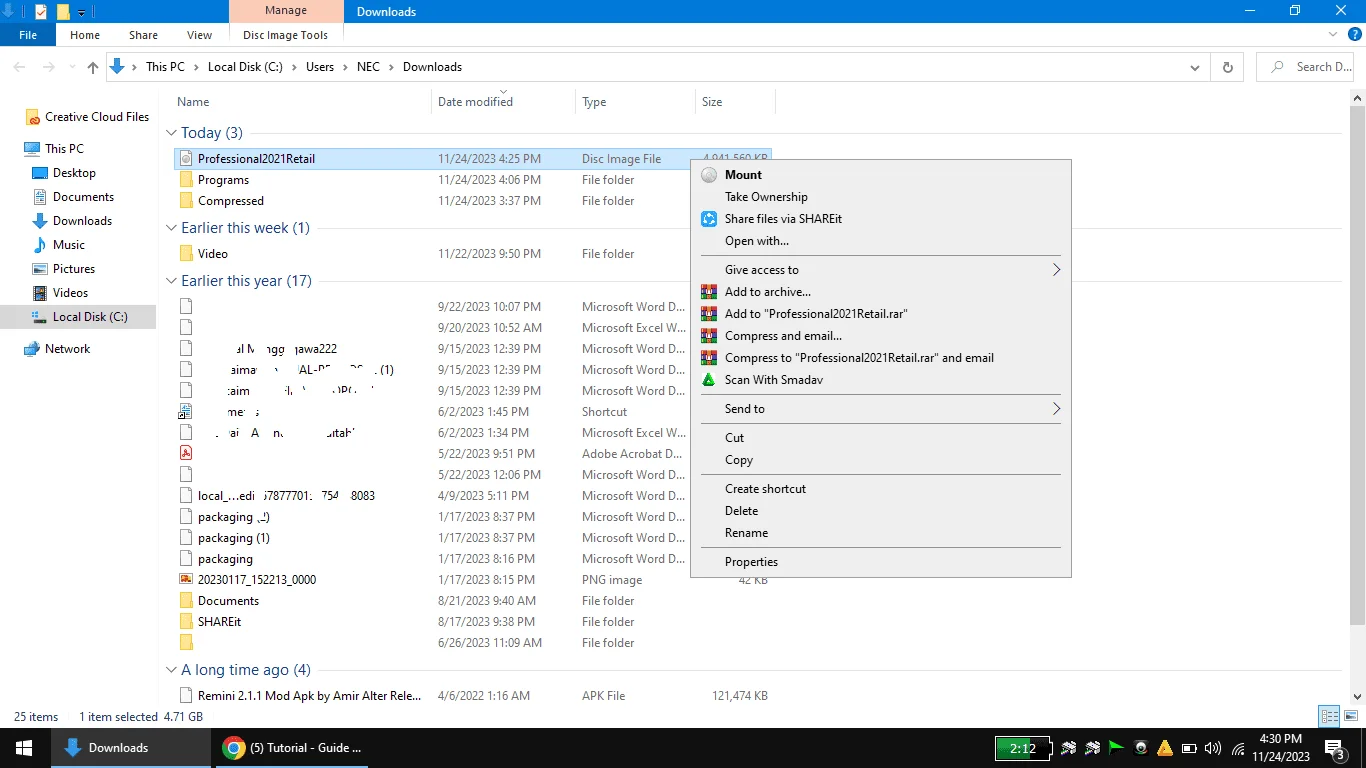The image size is (1366, 768).
Task: Click Smadav icon beside Scan With Smadav
Action: (709, 380)
